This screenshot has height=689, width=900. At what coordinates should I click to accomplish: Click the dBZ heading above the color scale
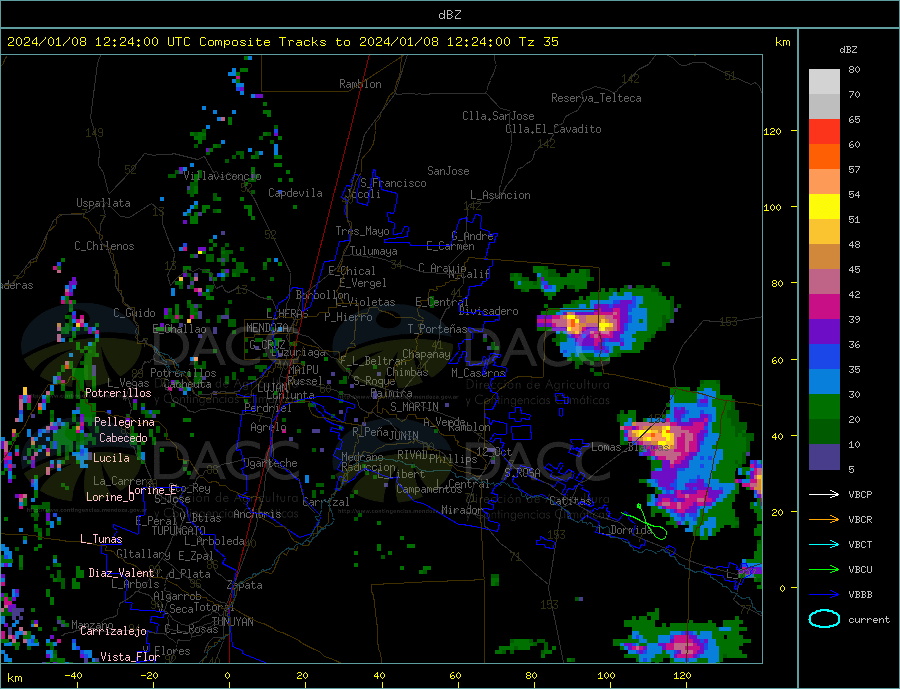click(848, 50)
